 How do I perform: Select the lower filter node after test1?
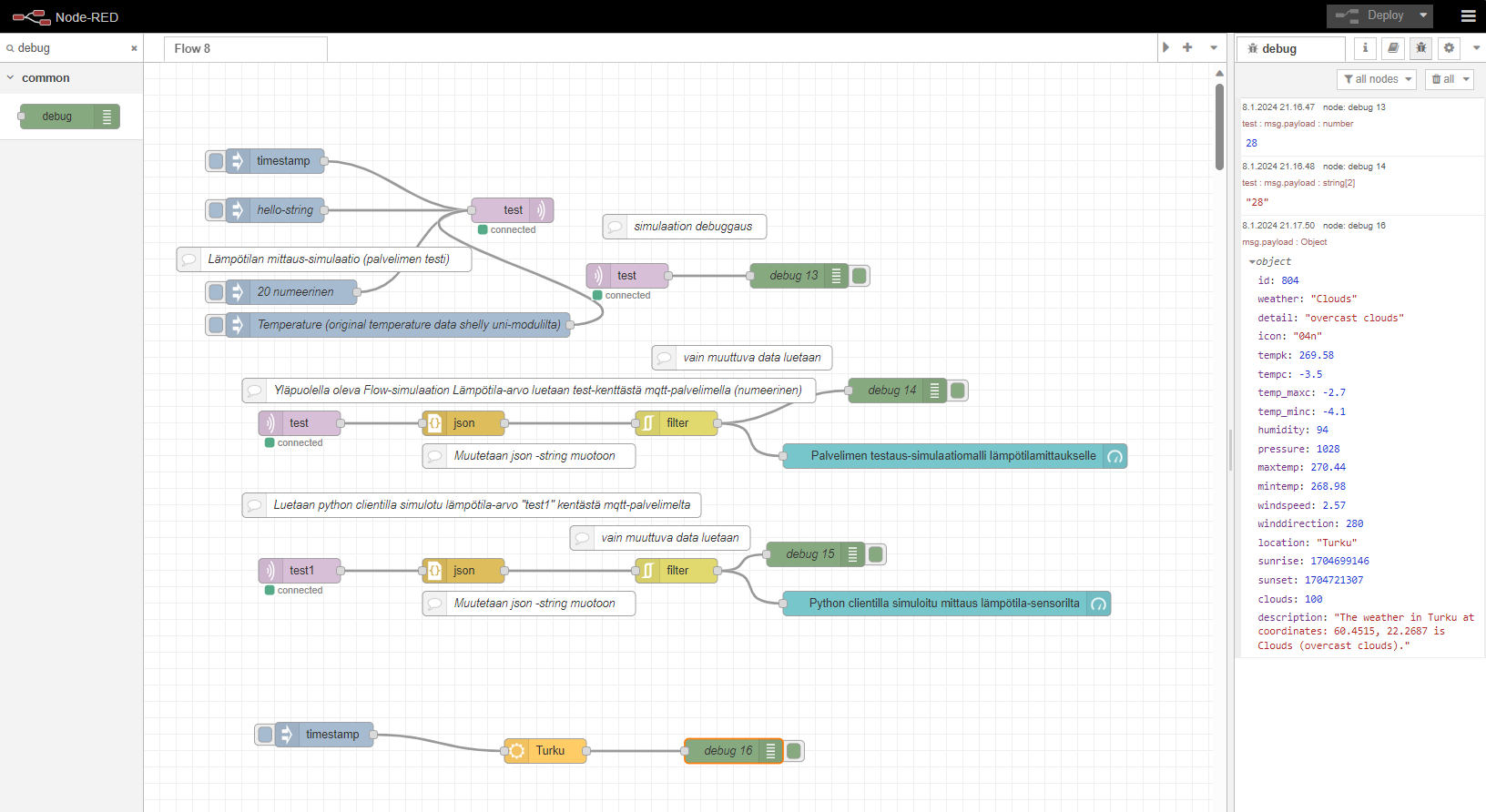[x=677, y=571]
